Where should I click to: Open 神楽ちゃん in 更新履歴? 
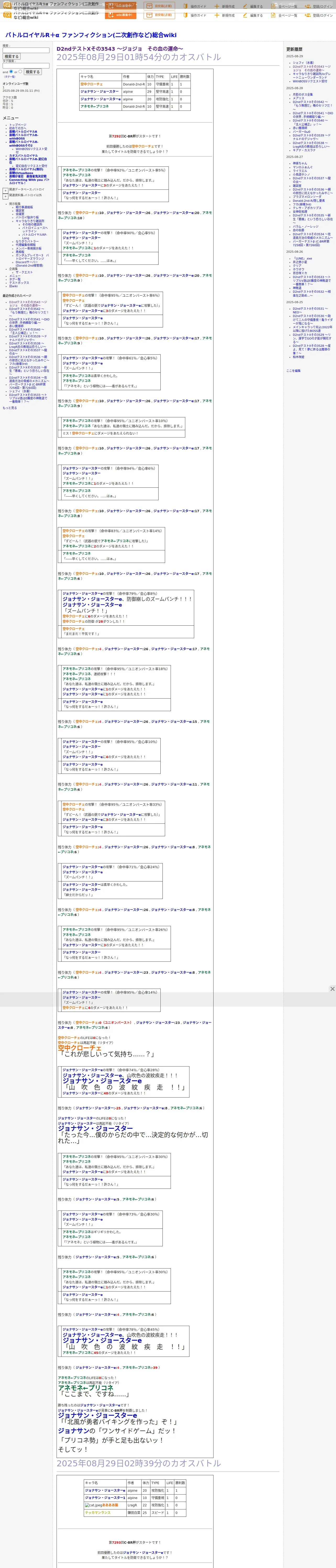click(x=300, y=163)
